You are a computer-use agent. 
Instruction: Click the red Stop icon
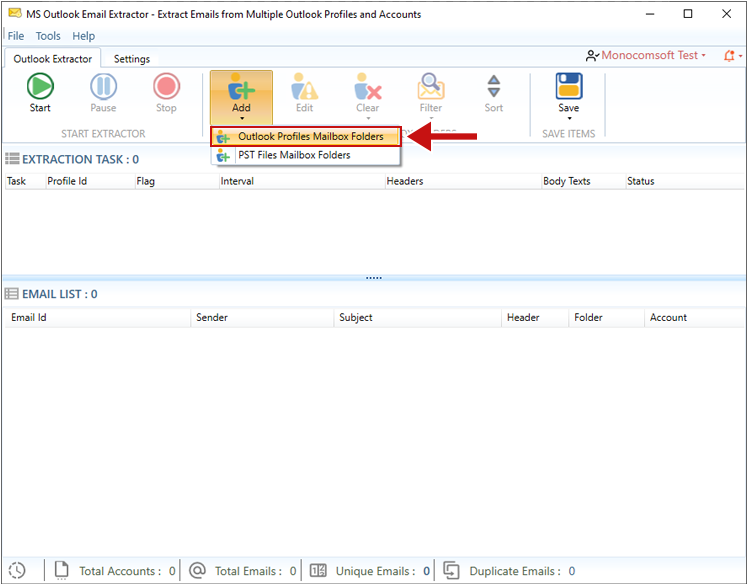[x=166, y=87]
